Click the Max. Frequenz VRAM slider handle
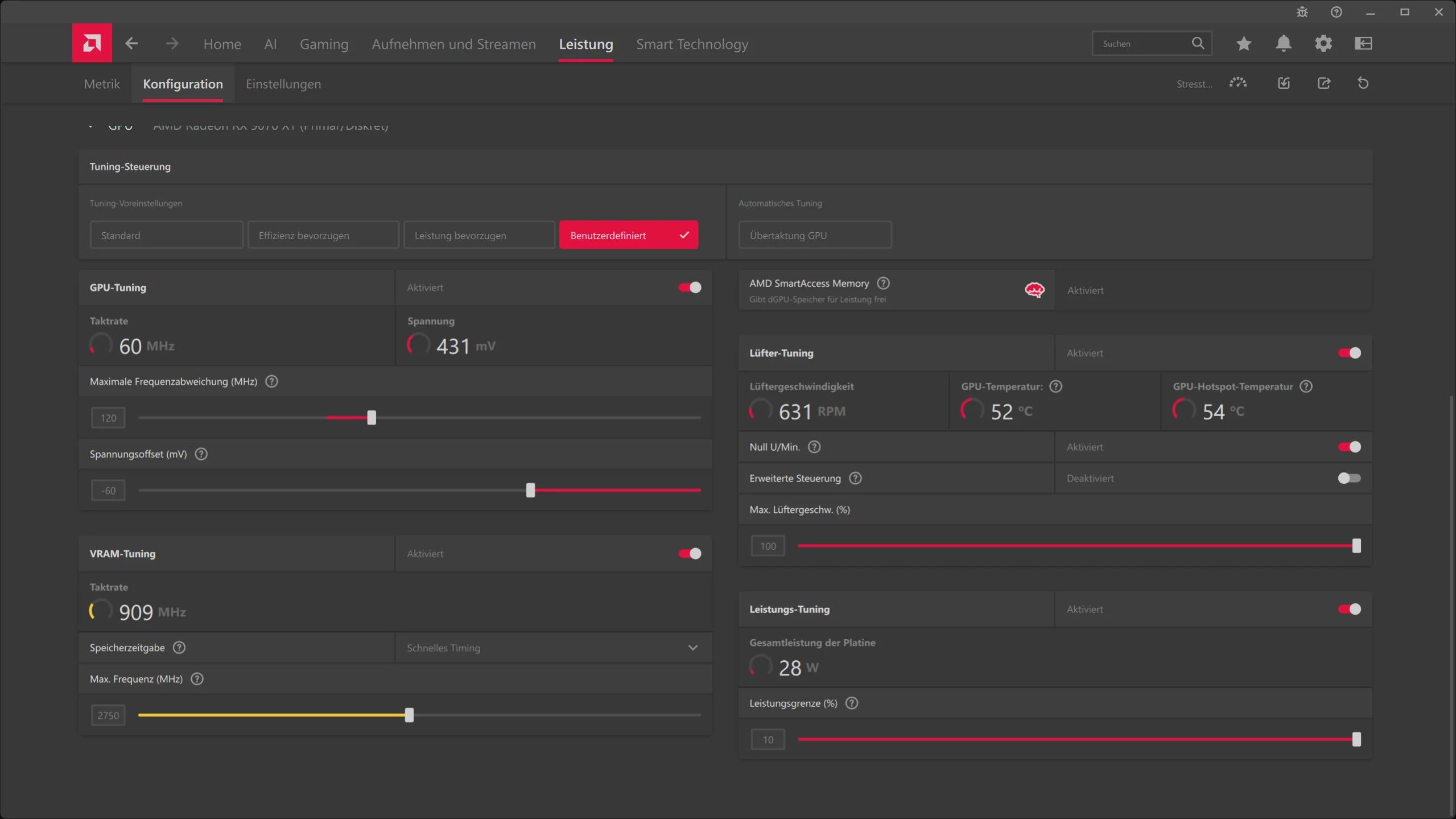The height and width of the screenshot is (819, 1456). pyautogui.click(x=409, y=715)
